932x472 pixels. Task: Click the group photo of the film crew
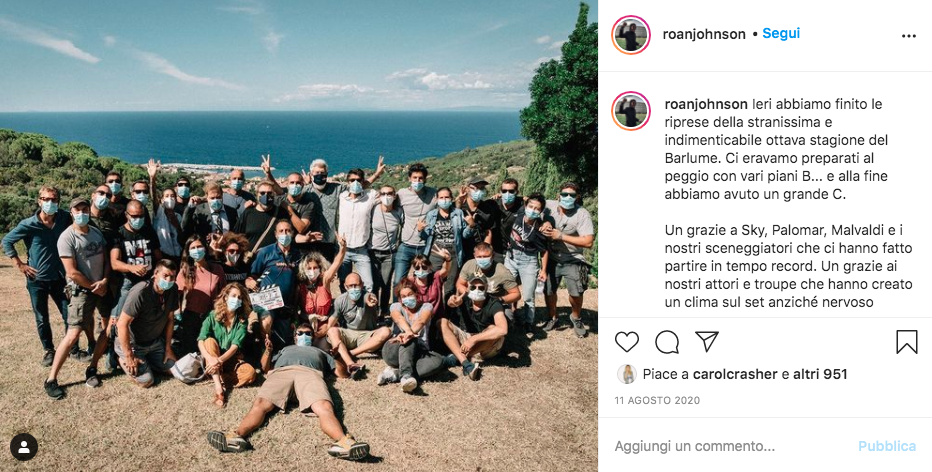tap(298, 236)
